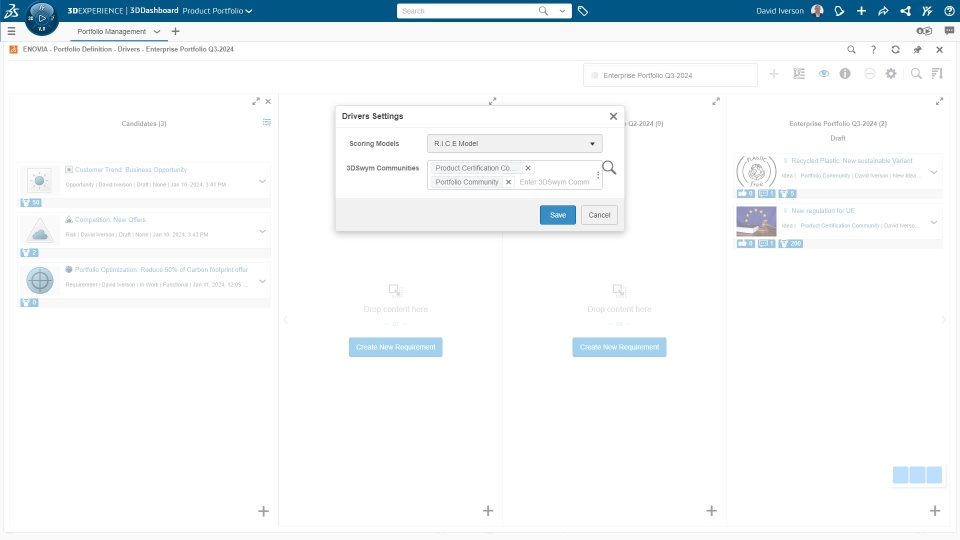Open Scoring Models R.I.C.E Model dropdown
Viewport: 960px width, 540px height.
click(515, 143)
